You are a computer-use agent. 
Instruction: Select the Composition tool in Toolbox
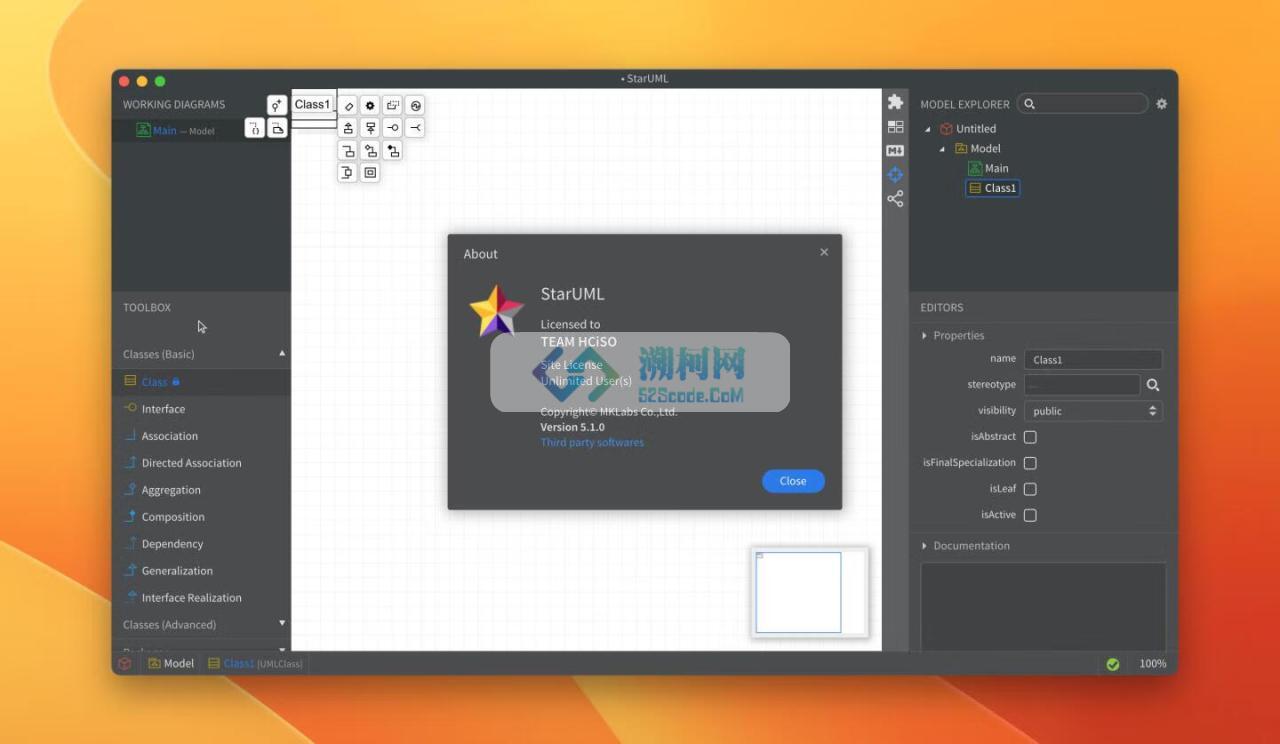201,517
